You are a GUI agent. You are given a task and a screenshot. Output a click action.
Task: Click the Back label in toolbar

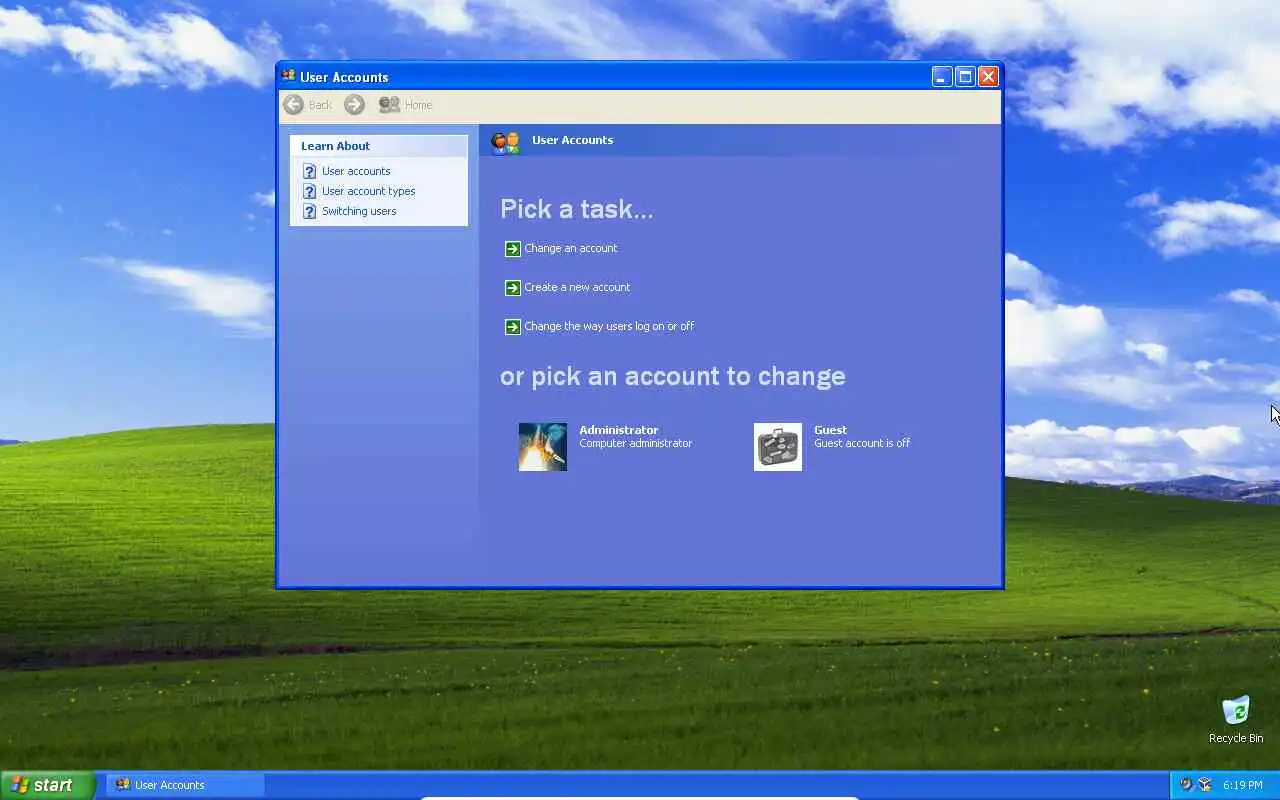(x=320, y=105)
